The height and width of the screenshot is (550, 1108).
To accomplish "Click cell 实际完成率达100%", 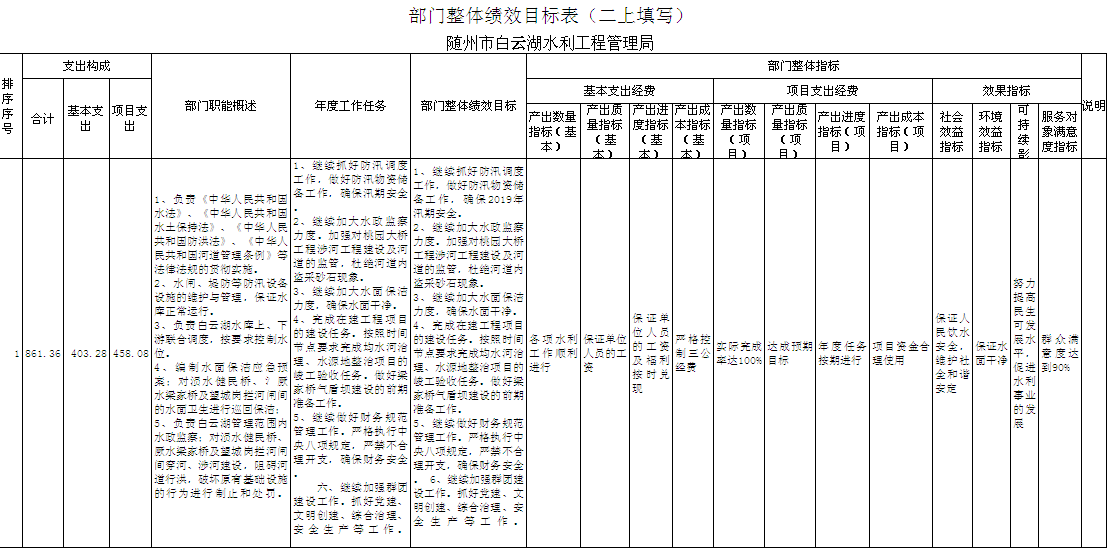I will [738, 353].
